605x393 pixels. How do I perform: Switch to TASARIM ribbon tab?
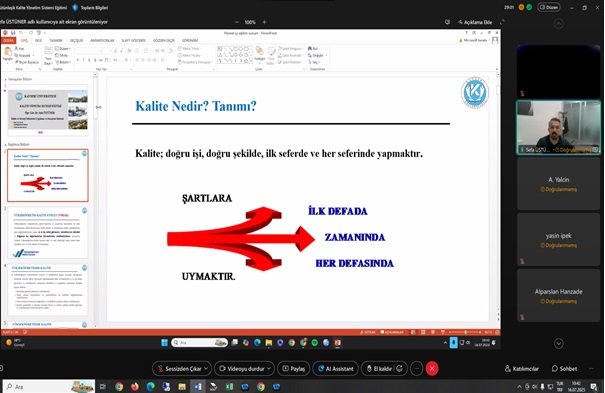(56, 40)
